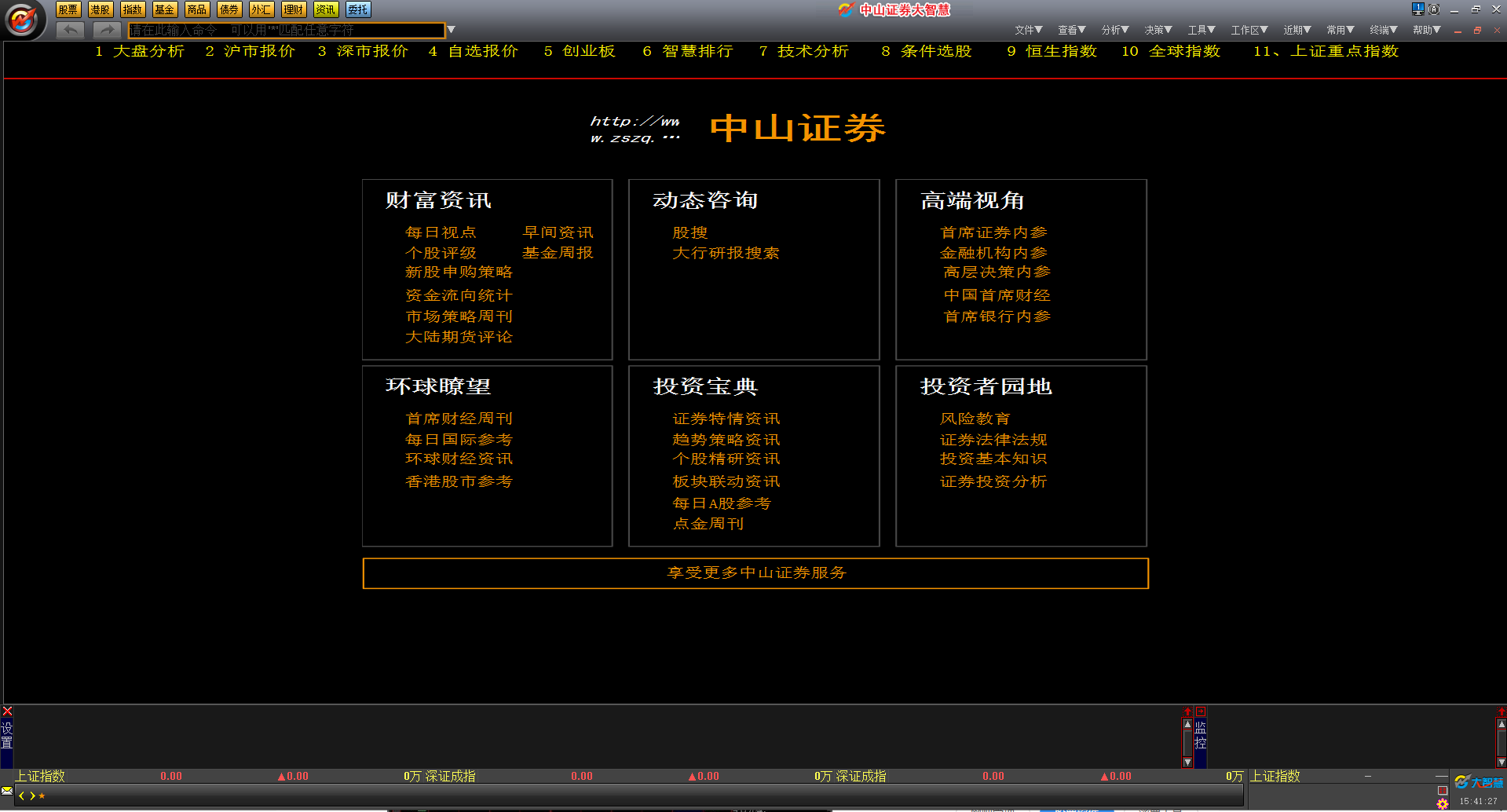Open the 风险教育 link
Image resolution: width=1507 pixels, height=812 pixels.
[975, 419]
